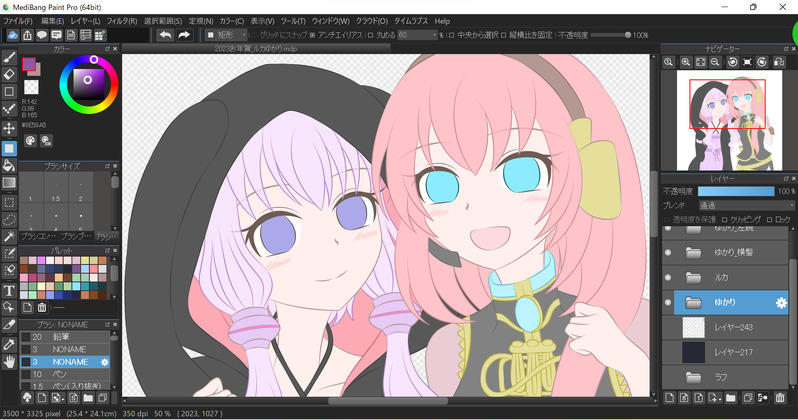Image resolution: width=798 pixels, height=420 pixels.
Task: Select レイヤー-243 layer
Action: click(725, 327)
